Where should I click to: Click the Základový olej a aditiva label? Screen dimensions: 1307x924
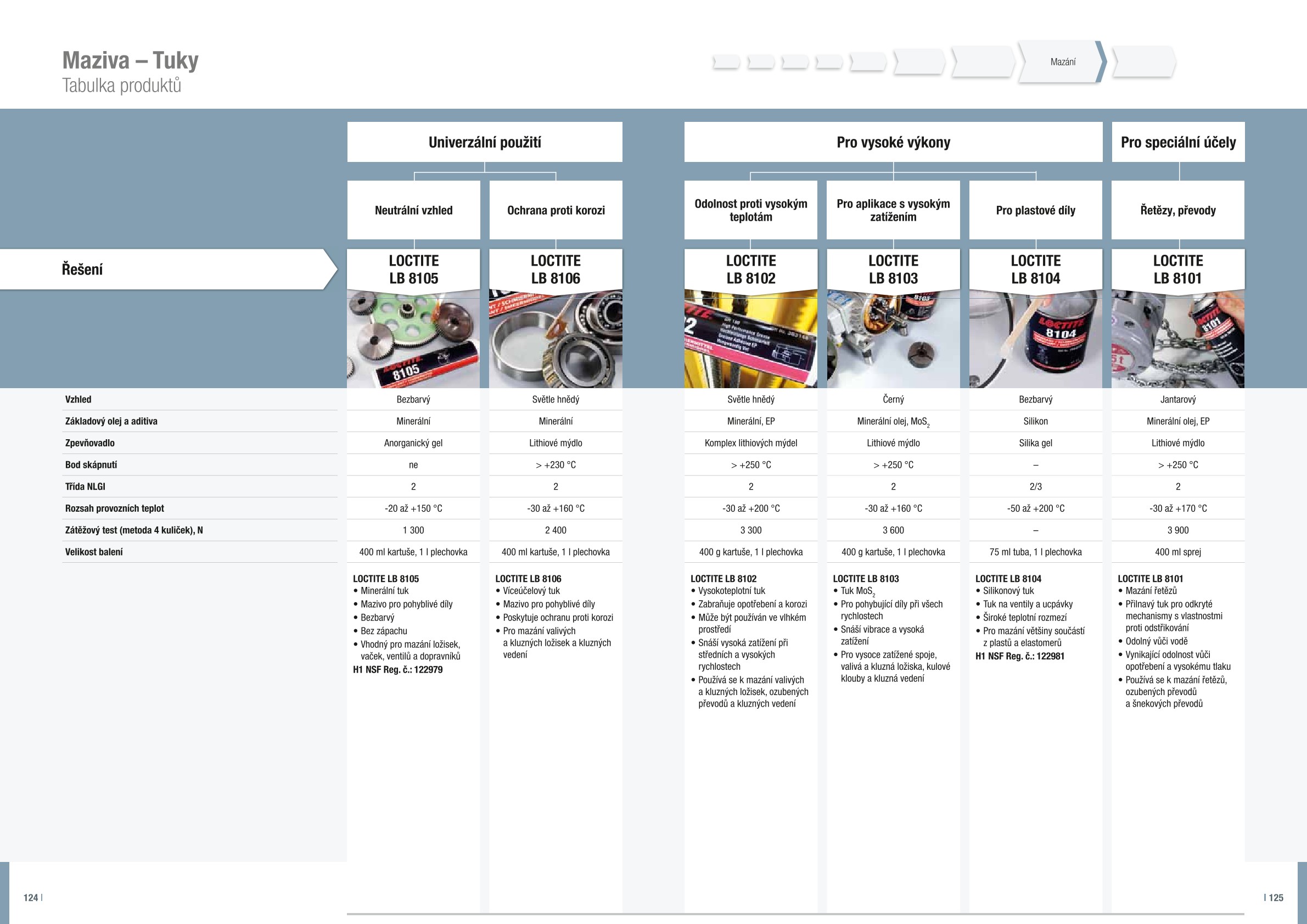111,421
